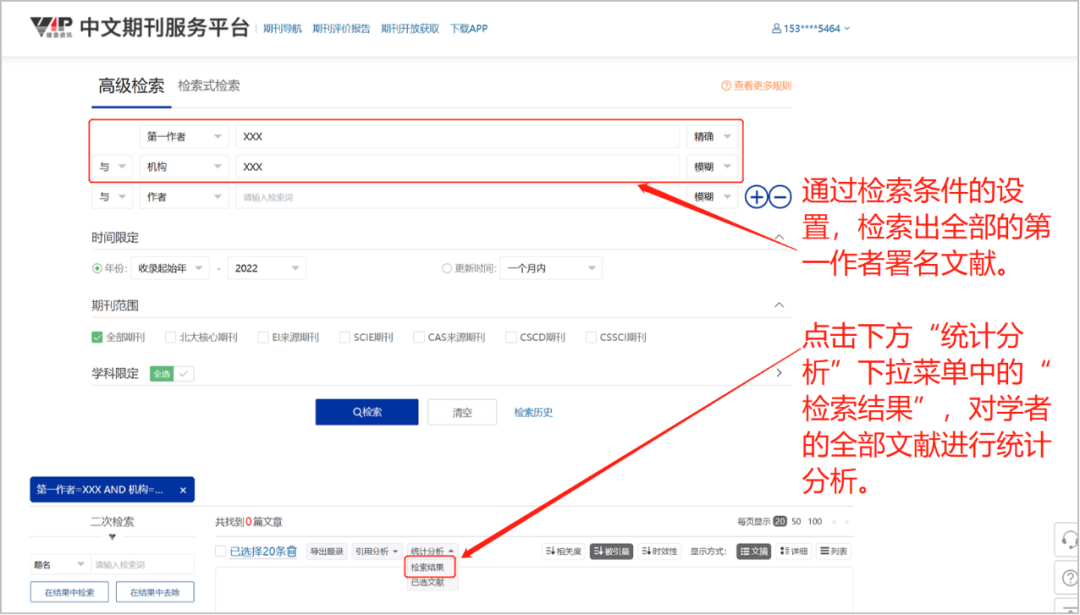Click the blue 检索 search button
Image resolution: width=1080 pixels, height=615 pixels.
[x=366, y=412]
